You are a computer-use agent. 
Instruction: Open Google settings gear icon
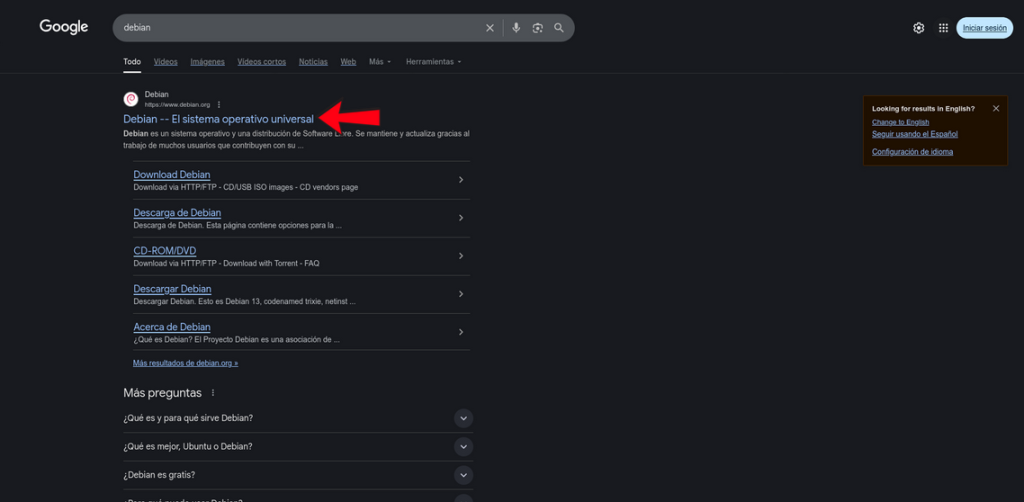pos(919,28)
